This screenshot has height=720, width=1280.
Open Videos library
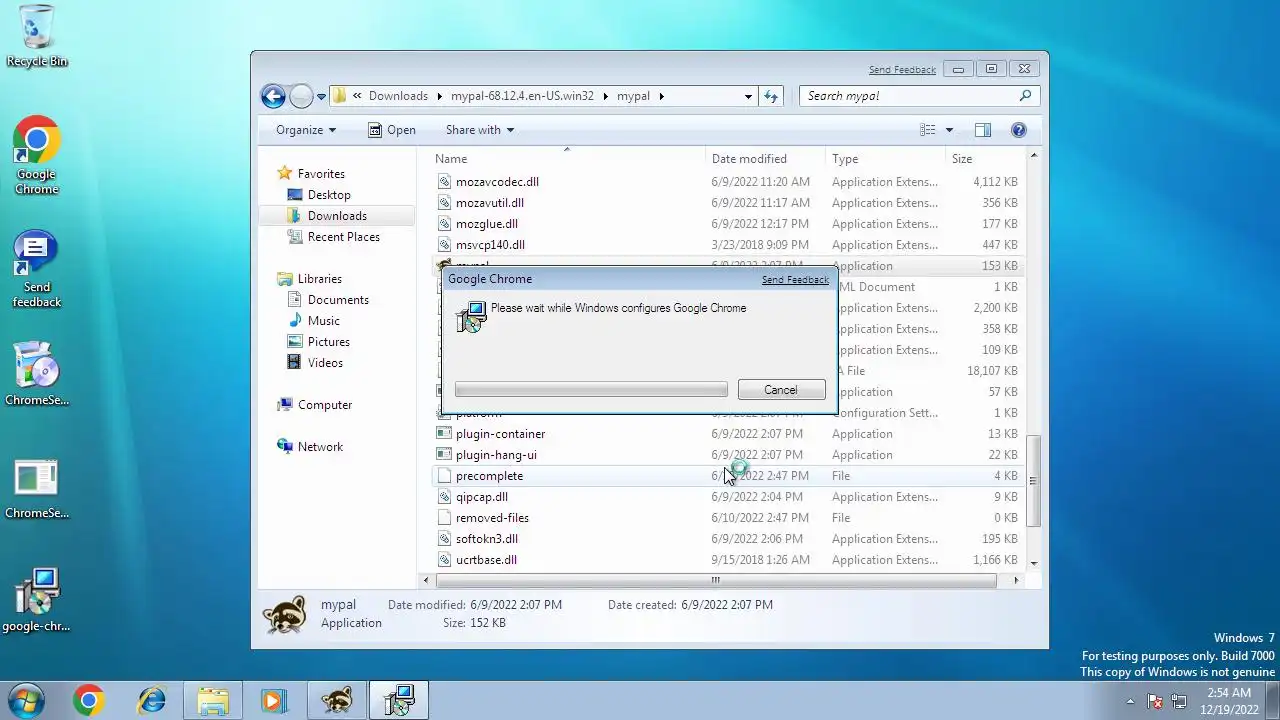[x=325, y=363]
